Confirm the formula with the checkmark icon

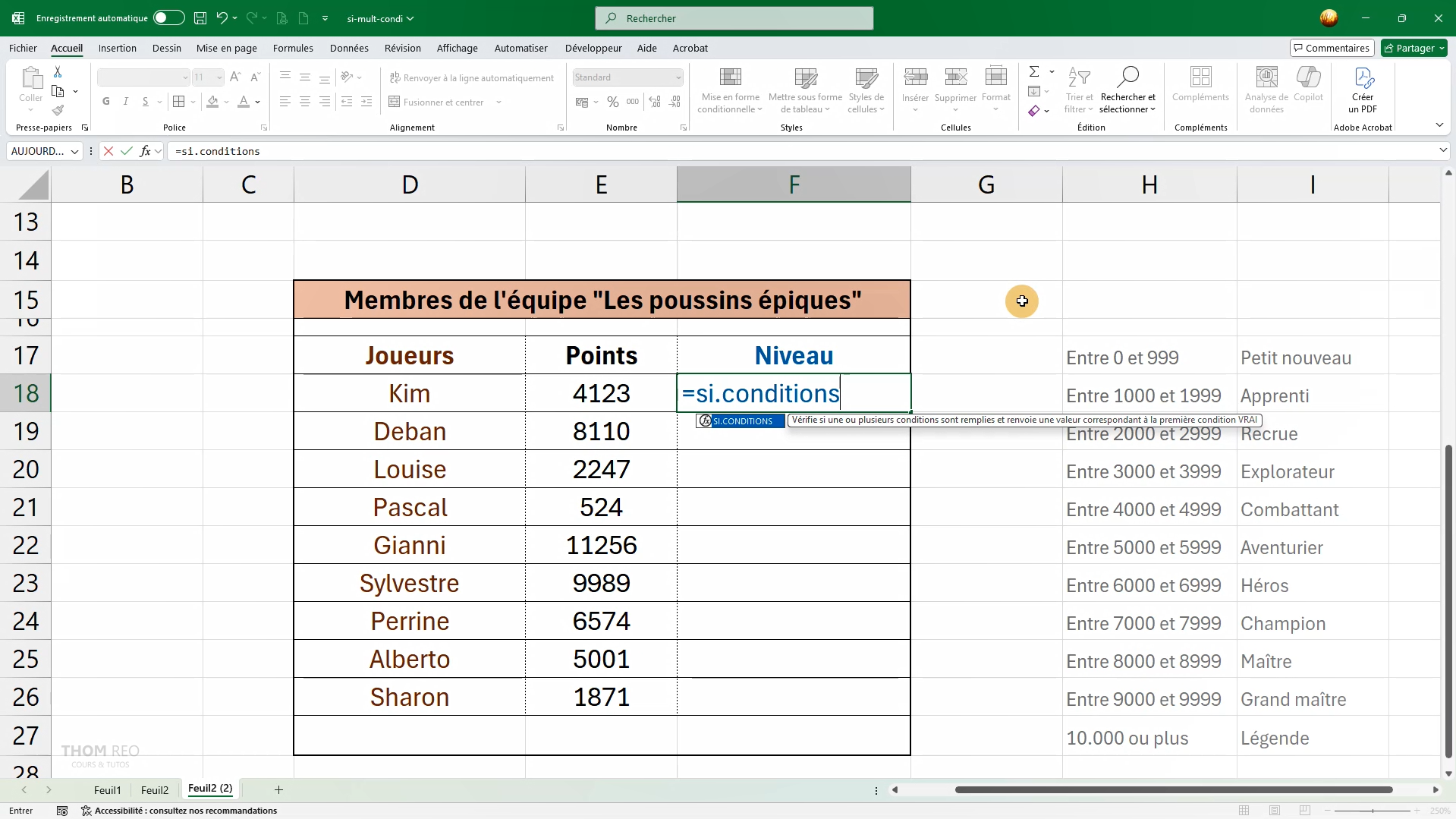coord(126,151)
